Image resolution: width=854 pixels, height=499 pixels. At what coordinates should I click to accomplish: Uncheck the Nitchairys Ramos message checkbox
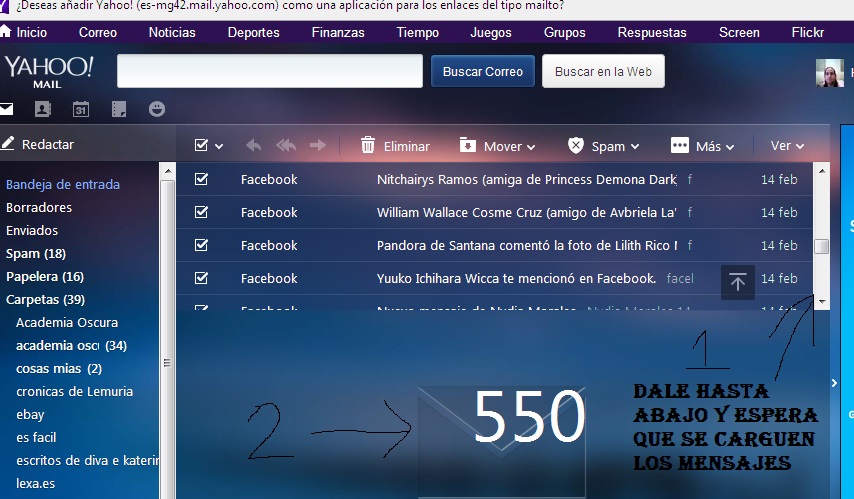tap(201, 179)
